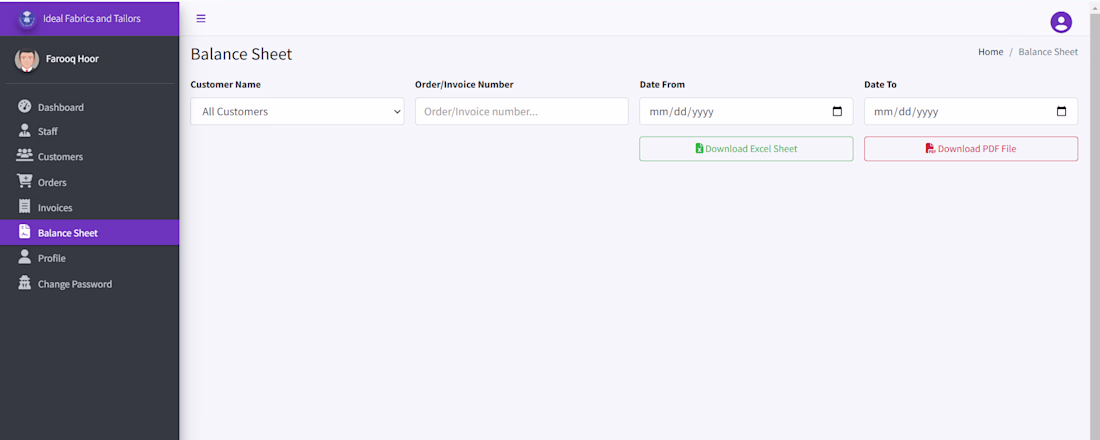Download the Excel Sheet
The height and width of the screenshot is (440, 1100).
(746, 149)
